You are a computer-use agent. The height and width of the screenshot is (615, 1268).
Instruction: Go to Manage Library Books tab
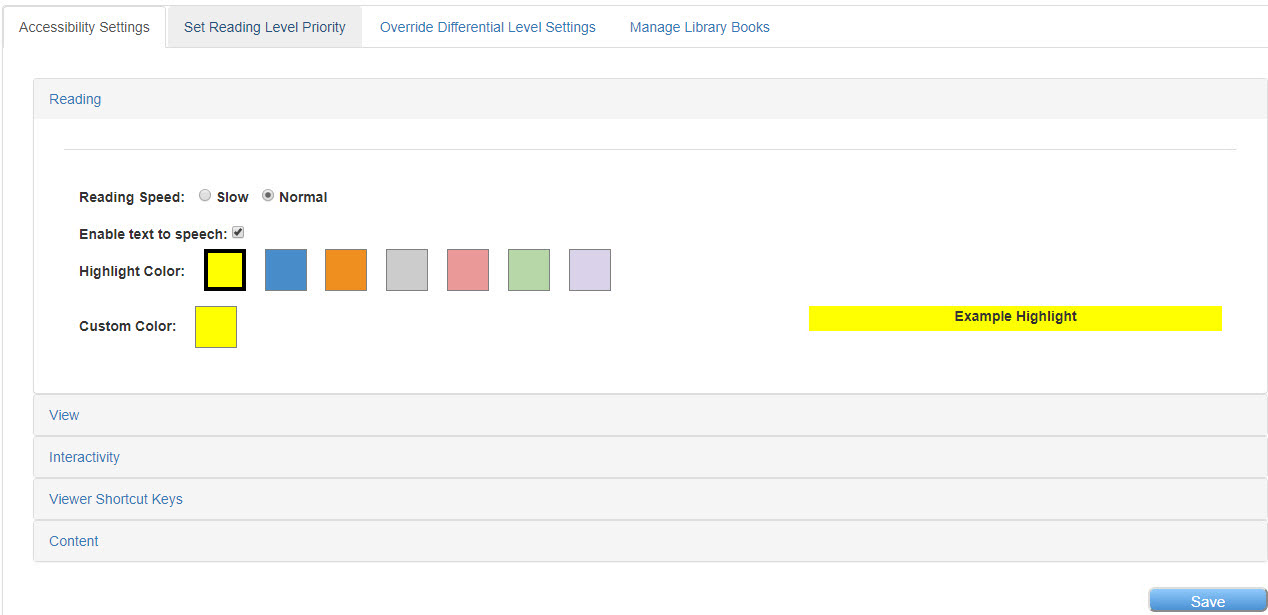pos(700,27)
